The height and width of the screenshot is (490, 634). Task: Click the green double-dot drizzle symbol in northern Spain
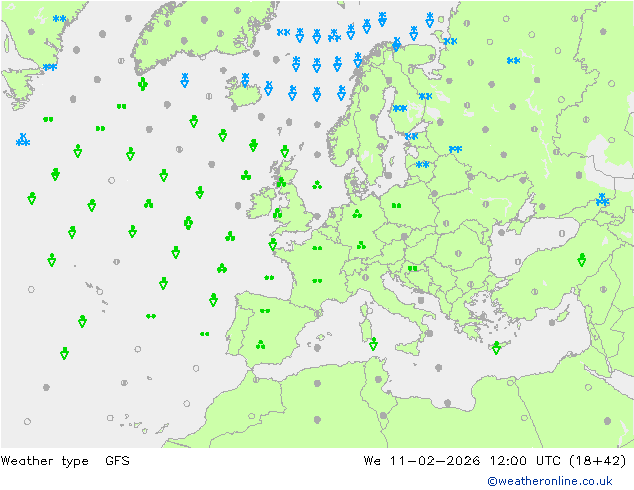click(x=265, y=311)
